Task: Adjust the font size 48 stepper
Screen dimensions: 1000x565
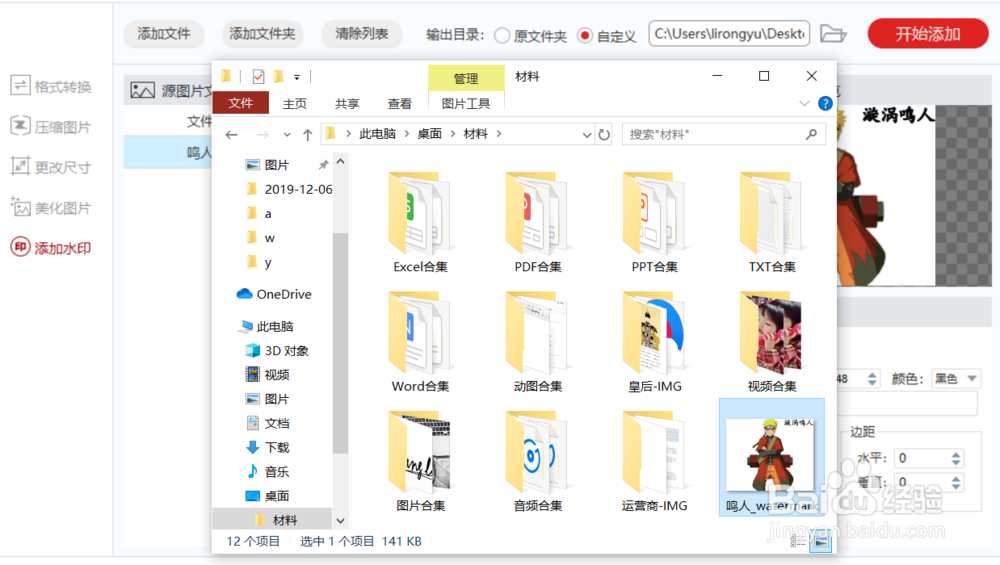Action: tap(872, 379)
